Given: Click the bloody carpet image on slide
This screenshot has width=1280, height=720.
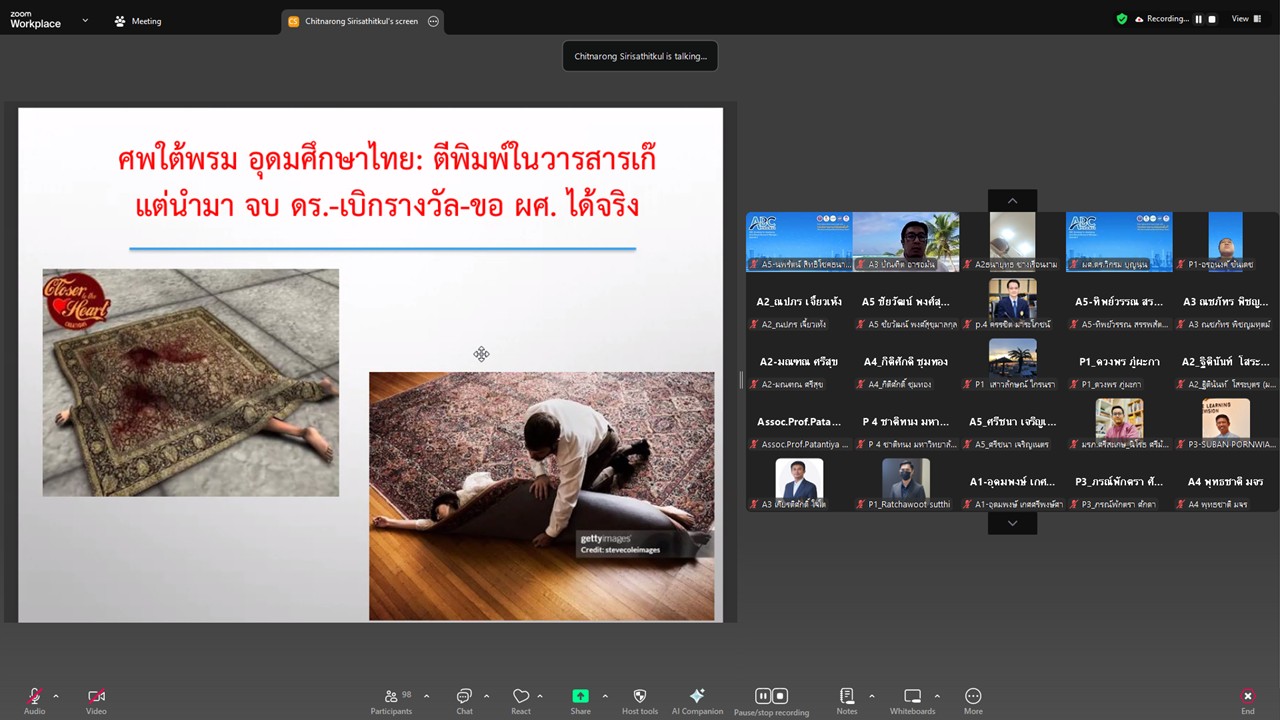Looking at the screenshot, I should pyautogui.click(x=191, y=382).
